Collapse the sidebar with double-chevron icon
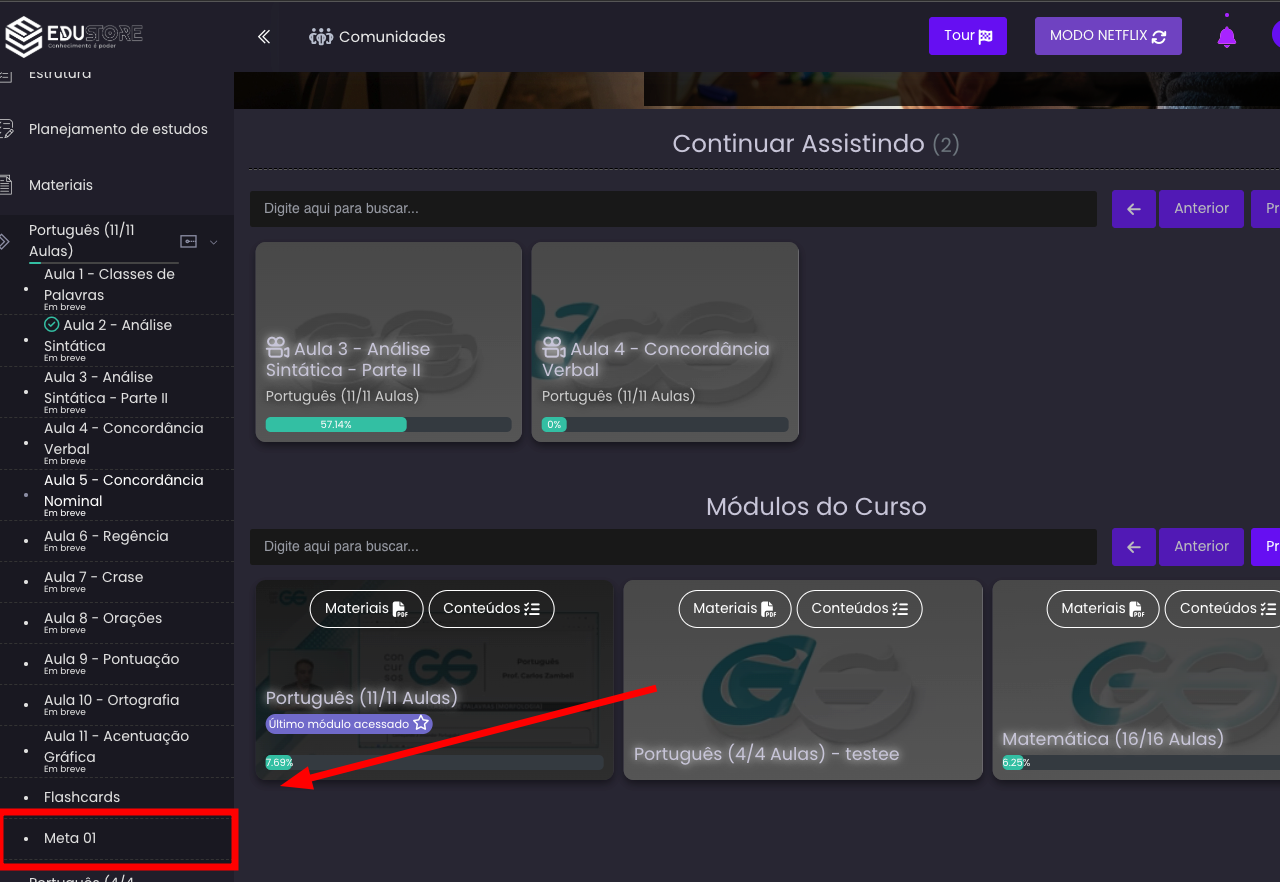Viewport: 1280px width, 882px height. coord(264,37)
